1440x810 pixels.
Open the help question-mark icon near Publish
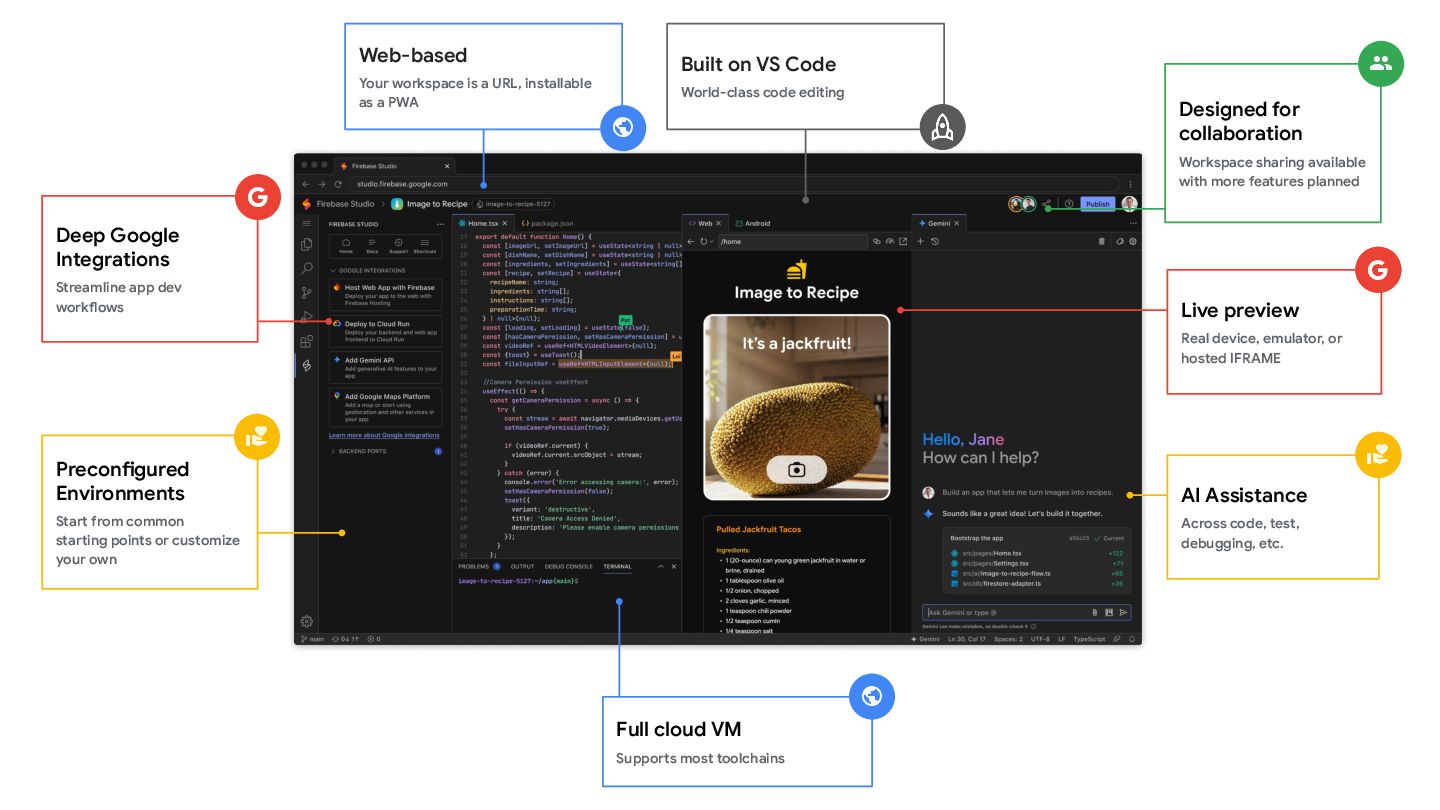[1069, 204]
